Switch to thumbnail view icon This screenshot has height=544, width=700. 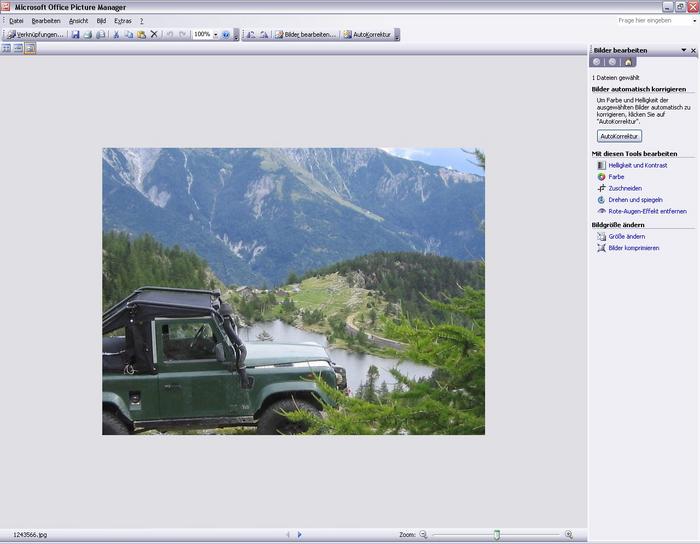point(6,48)
